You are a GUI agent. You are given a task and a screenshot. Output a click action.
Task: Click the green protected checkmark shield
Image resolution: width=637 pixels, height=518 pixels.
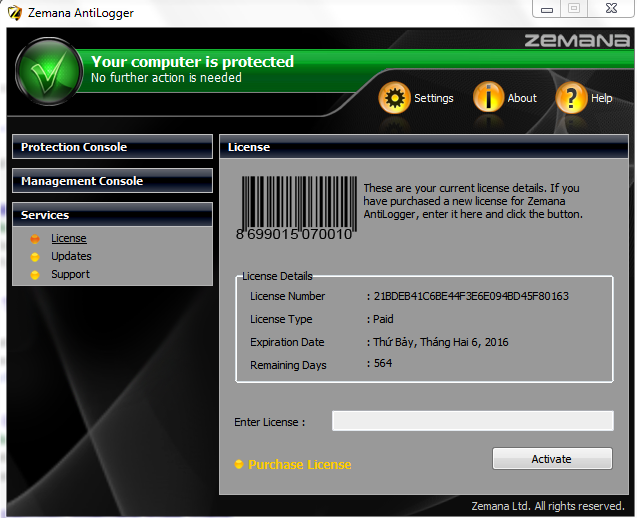coord(49,72)
